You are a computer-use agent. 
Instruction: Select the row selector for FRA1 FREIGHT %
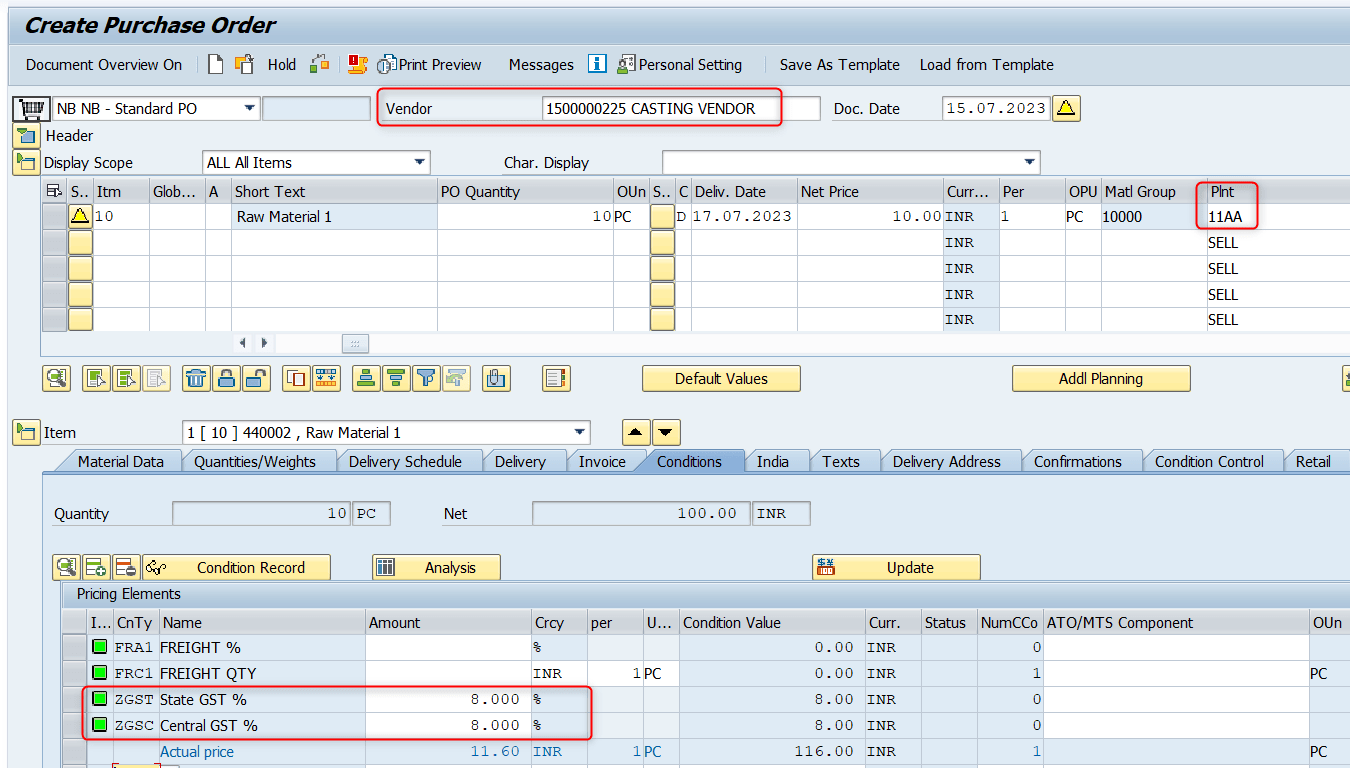point(75,647)
